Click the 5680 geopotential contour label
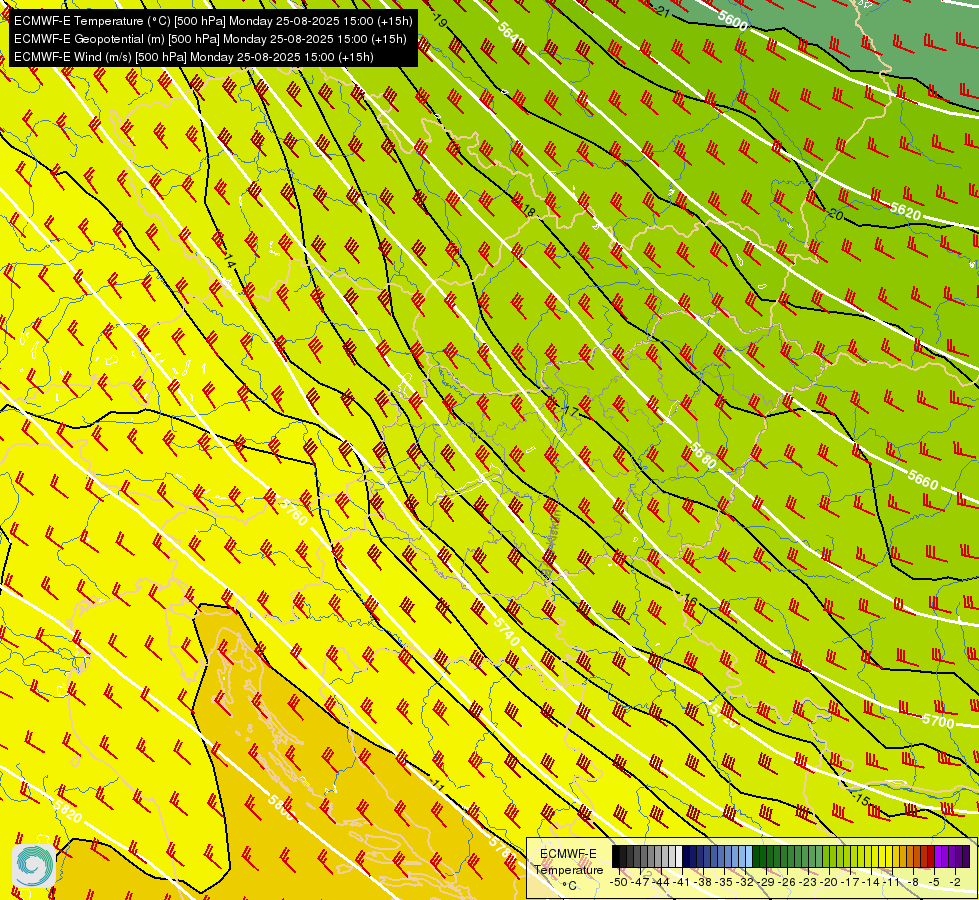Image resolution: width=979 pixels, height=900 pixels. click(704, 455)
